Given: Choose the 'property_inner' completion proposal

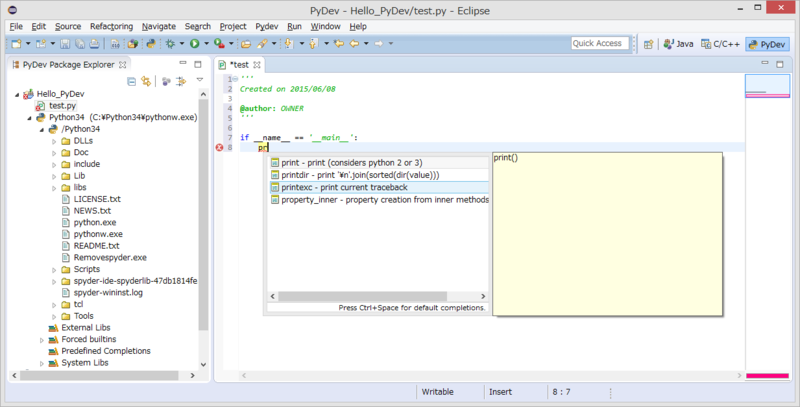Looking at the screenshot, I should (378, 200).
